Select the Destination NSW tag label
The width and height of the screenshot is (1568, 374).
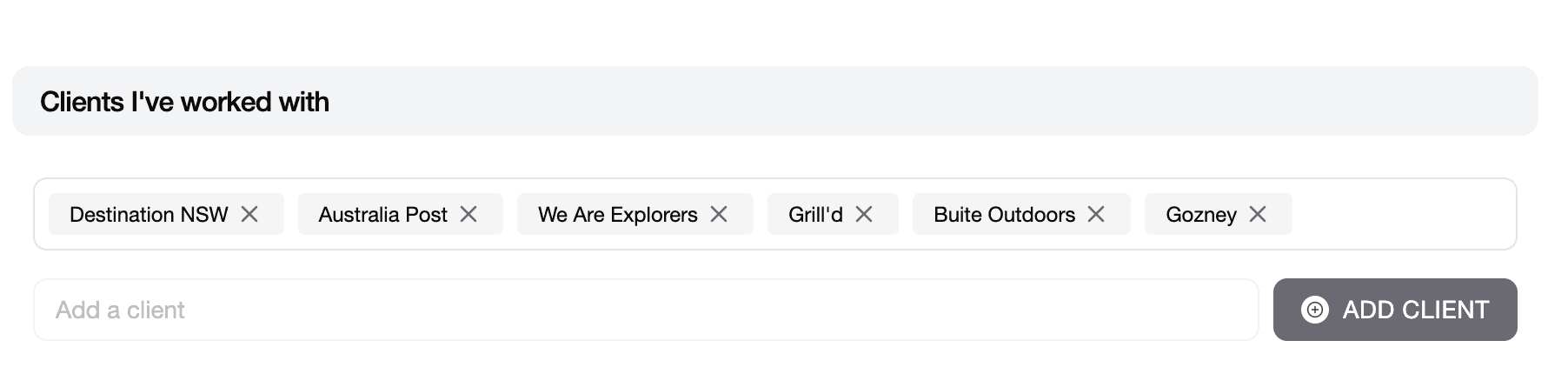click(x=149, y=215)
